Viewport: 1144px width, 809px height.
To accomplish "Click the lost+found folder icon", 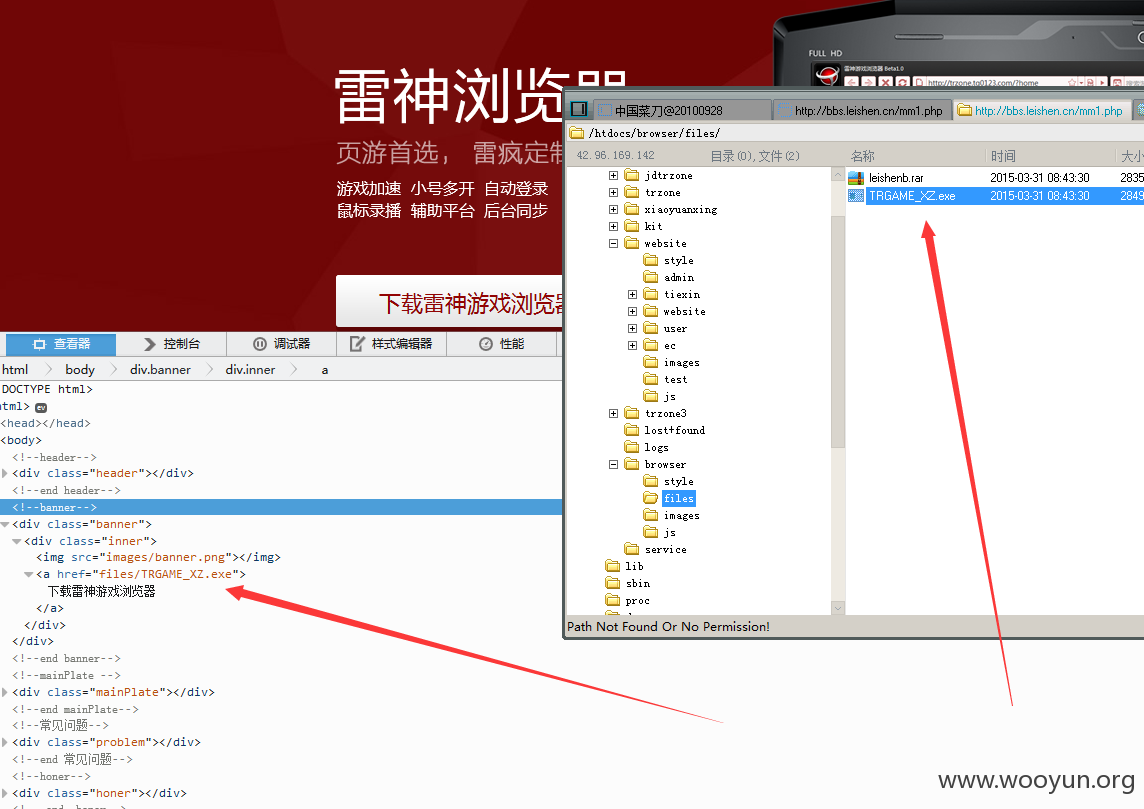I will click(x=632, y=430).
